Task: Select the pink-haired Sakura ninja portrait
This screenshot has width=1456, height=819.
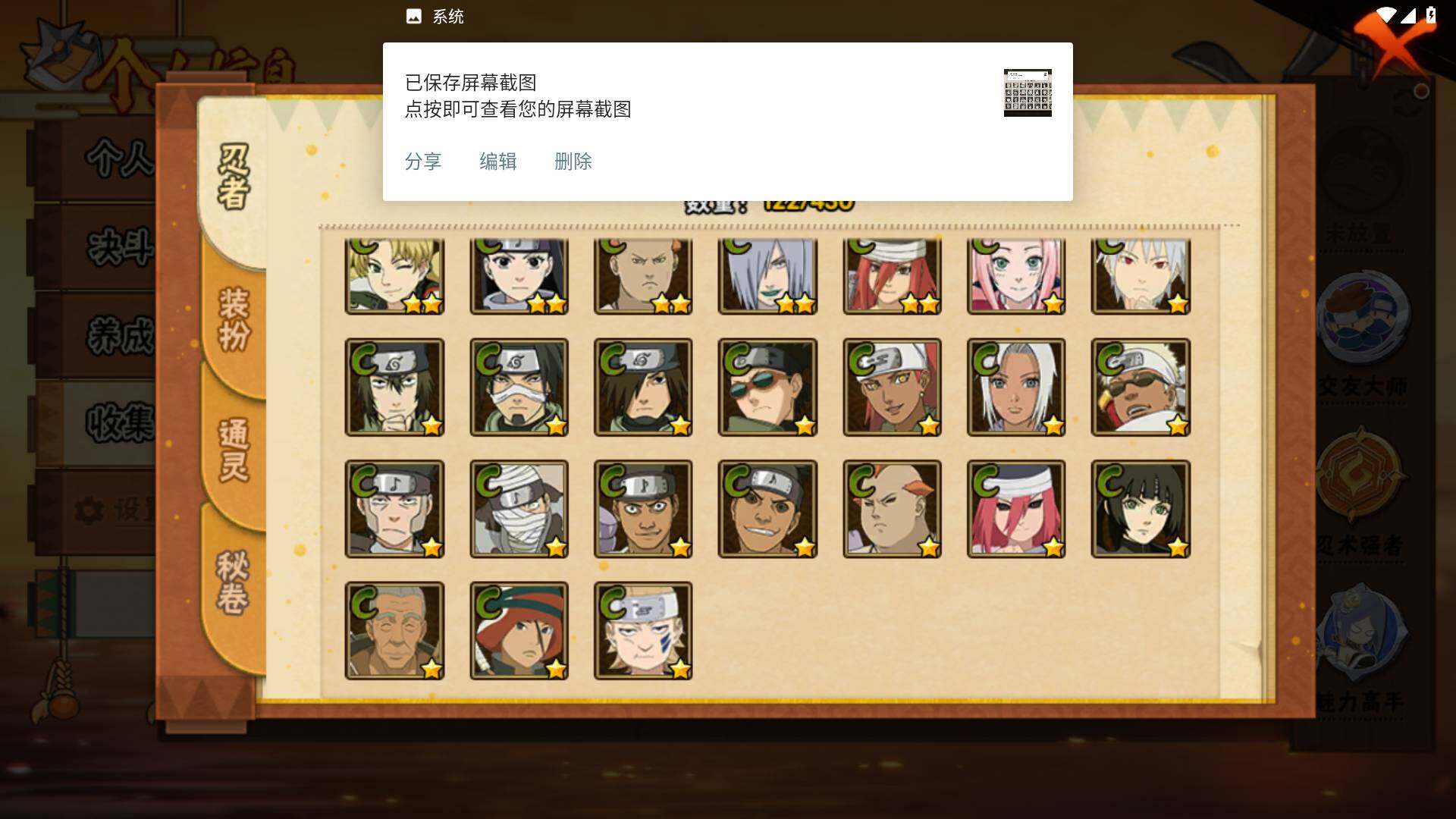Action: tap(1016, 276)
